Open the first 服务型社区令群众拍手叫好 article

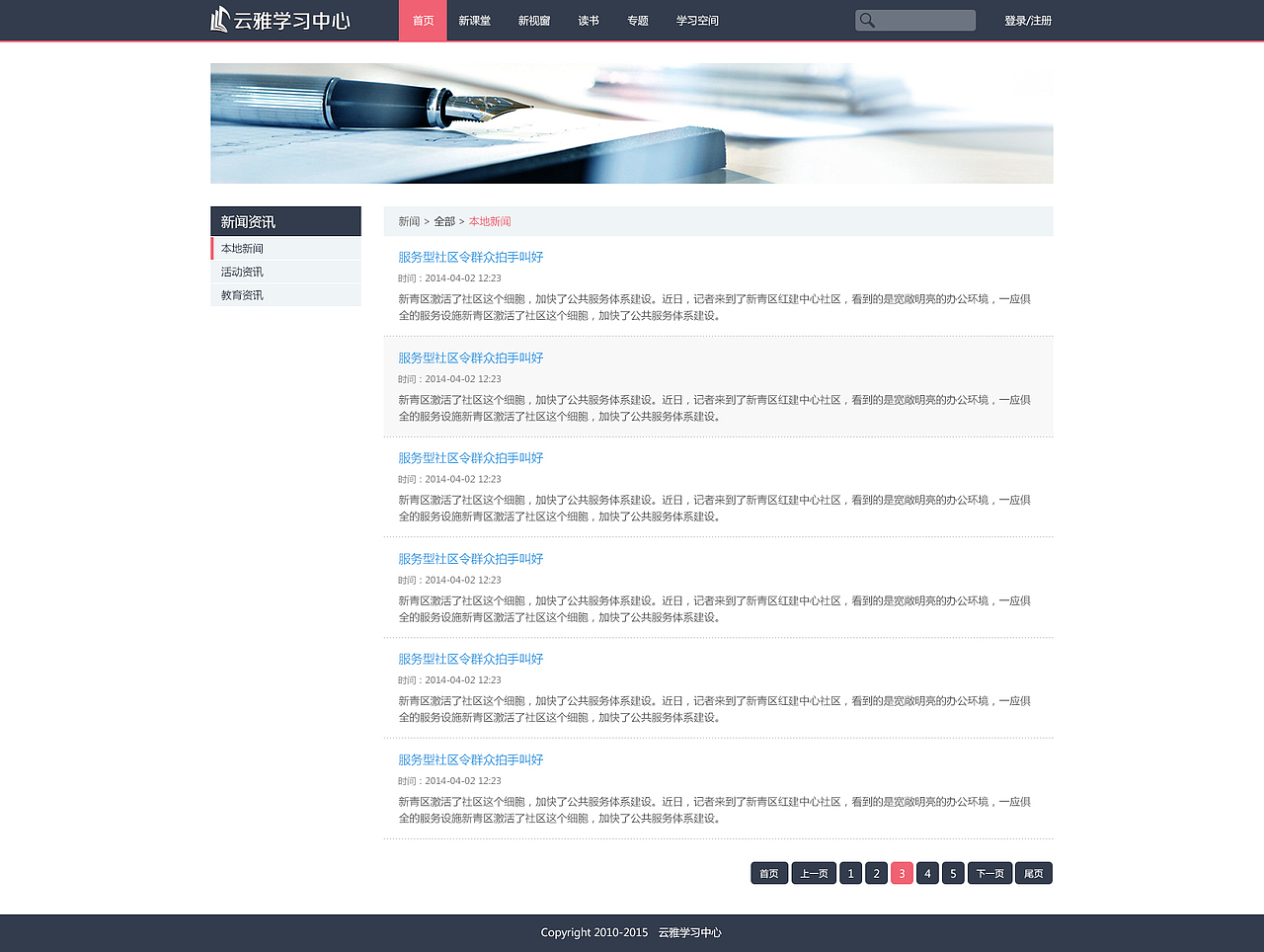[470, 257]
